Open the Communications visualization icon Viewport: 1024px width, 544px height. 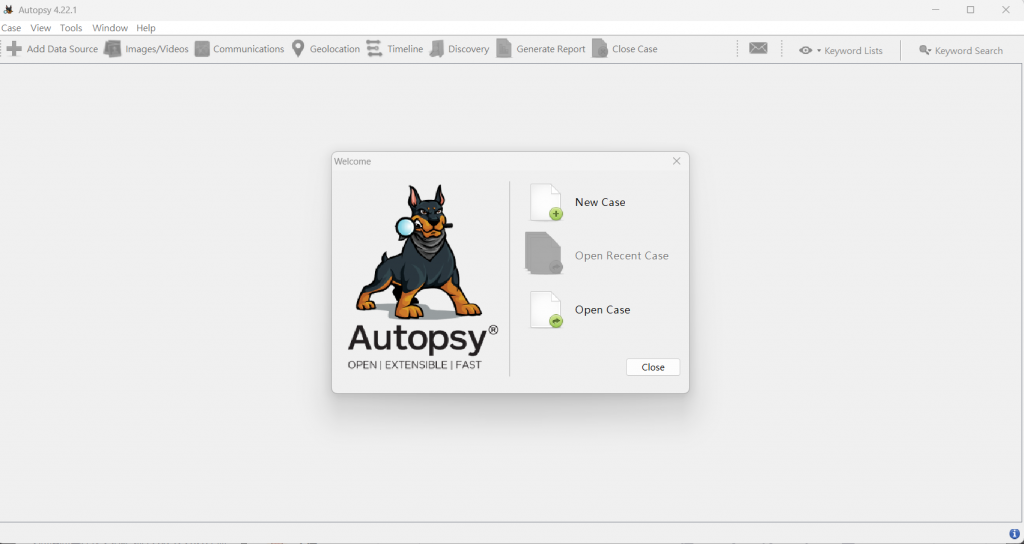(x=202, y=49)
